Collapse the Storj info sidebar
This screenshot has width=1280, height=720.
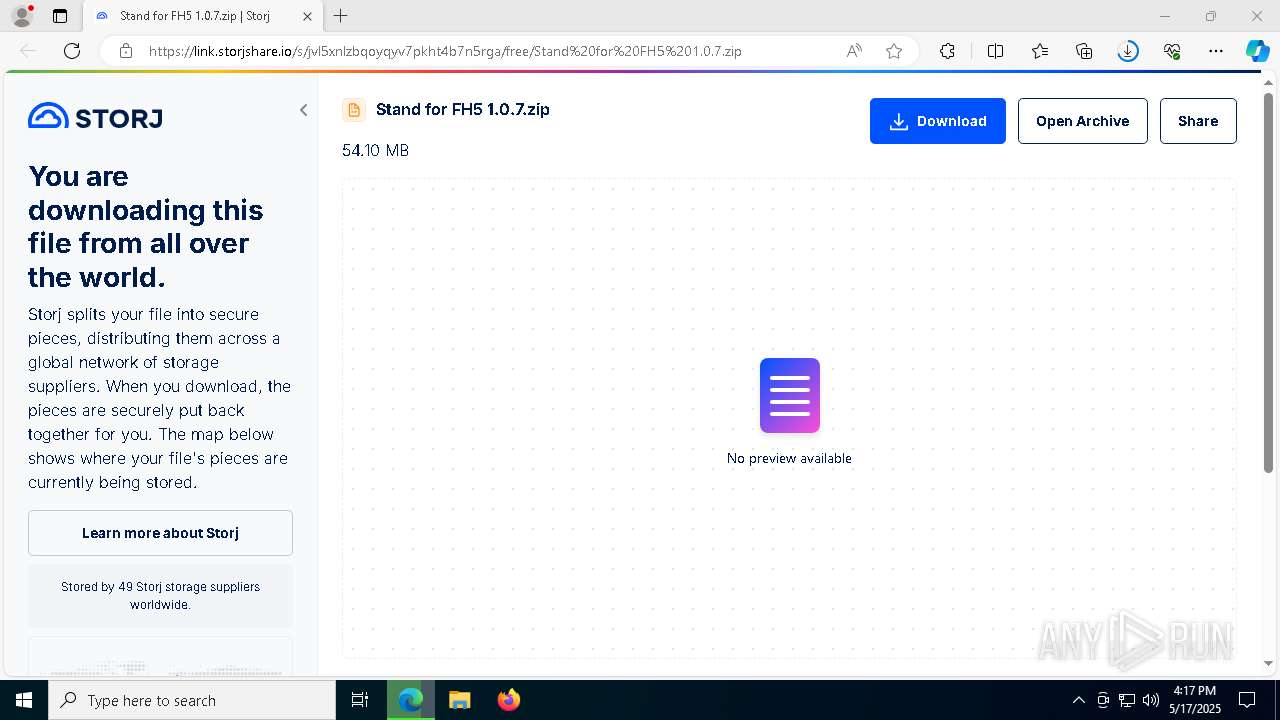tap(303, 110)
